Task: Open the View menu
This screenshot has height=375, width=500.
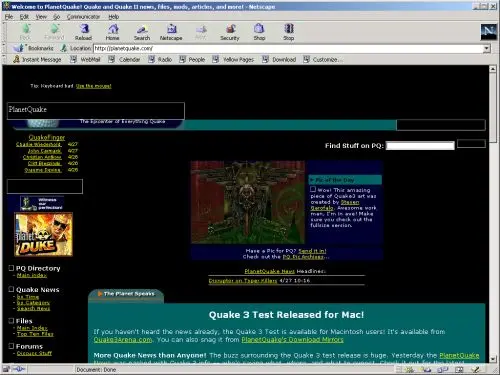Action: [41, 17]
